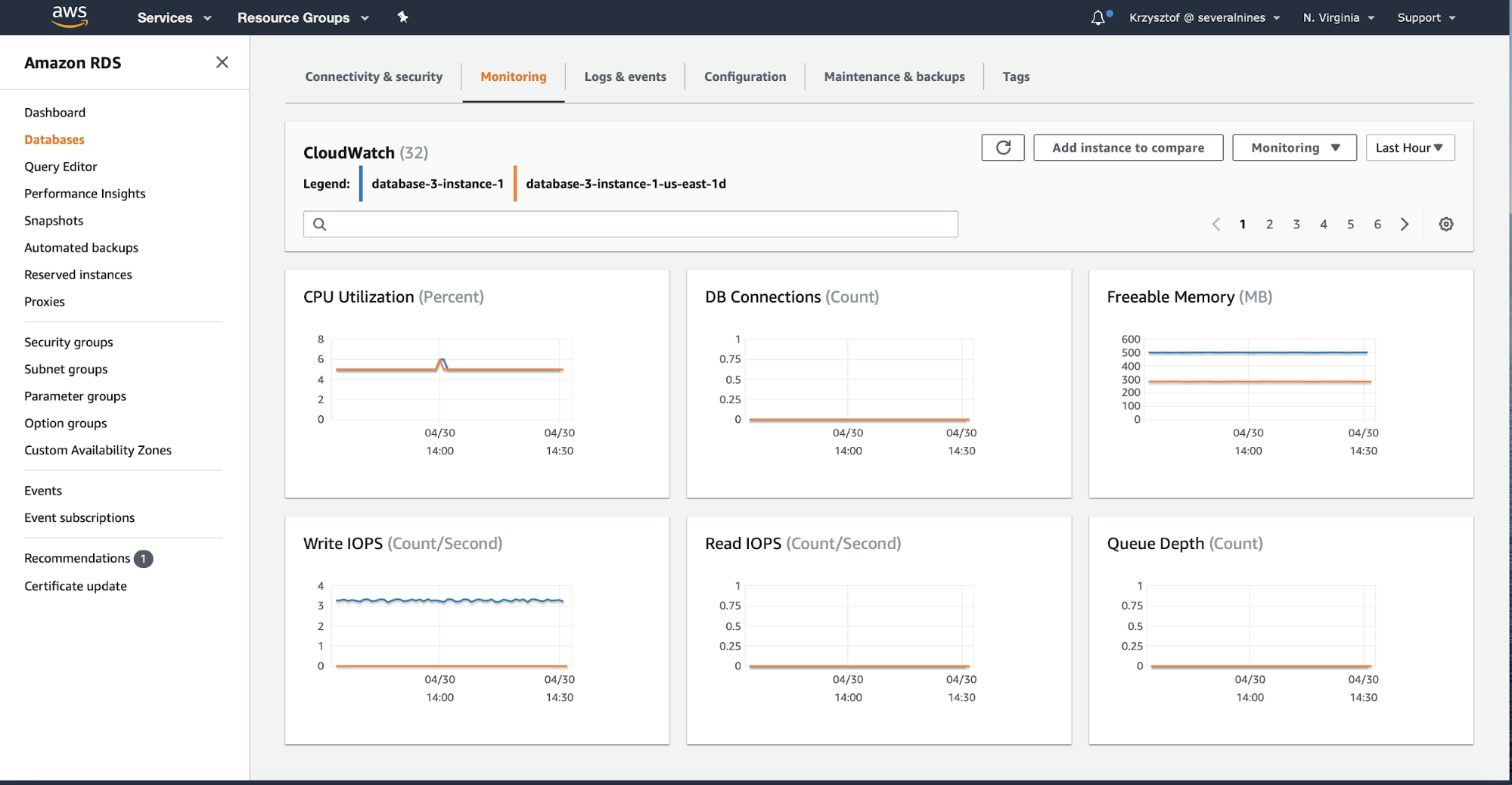
Task: Focus the CloudWatch metric search field
Action: 630,224
